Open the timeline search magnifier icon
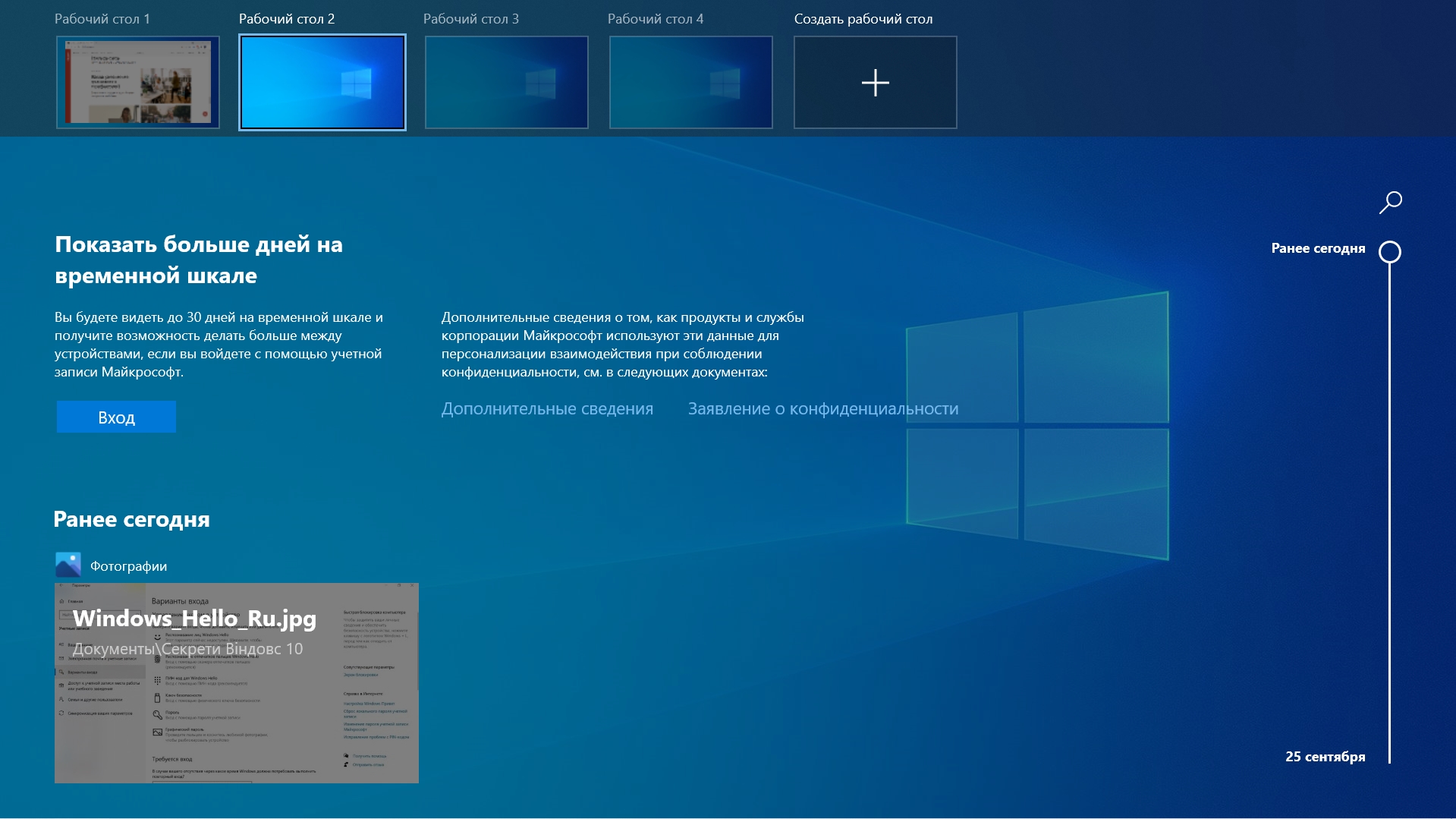 1390,203
